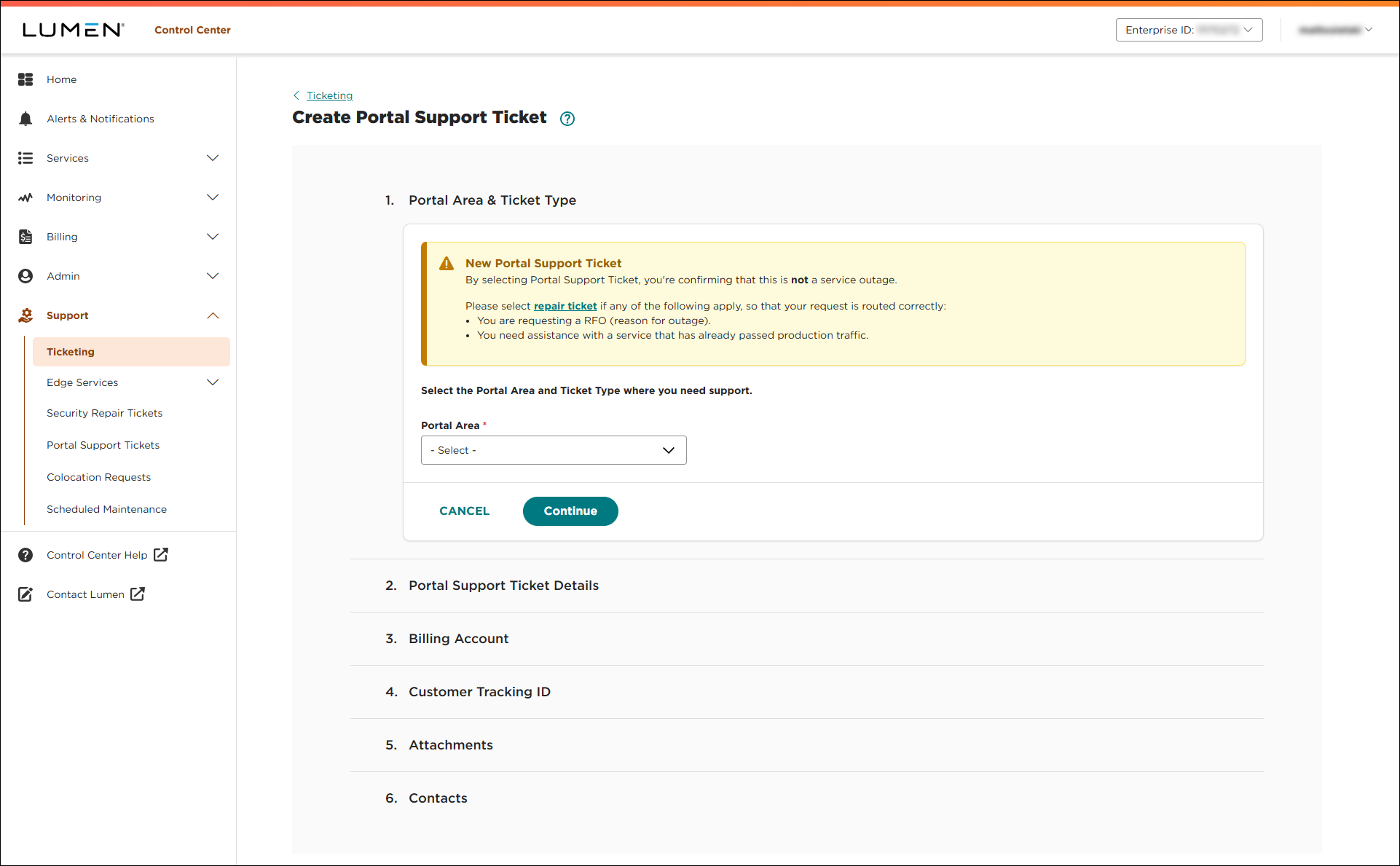Open the Portal Area select menu
Image resolution: width=1400 pixels, height=866 pixels.
click(x=553, y=450)
